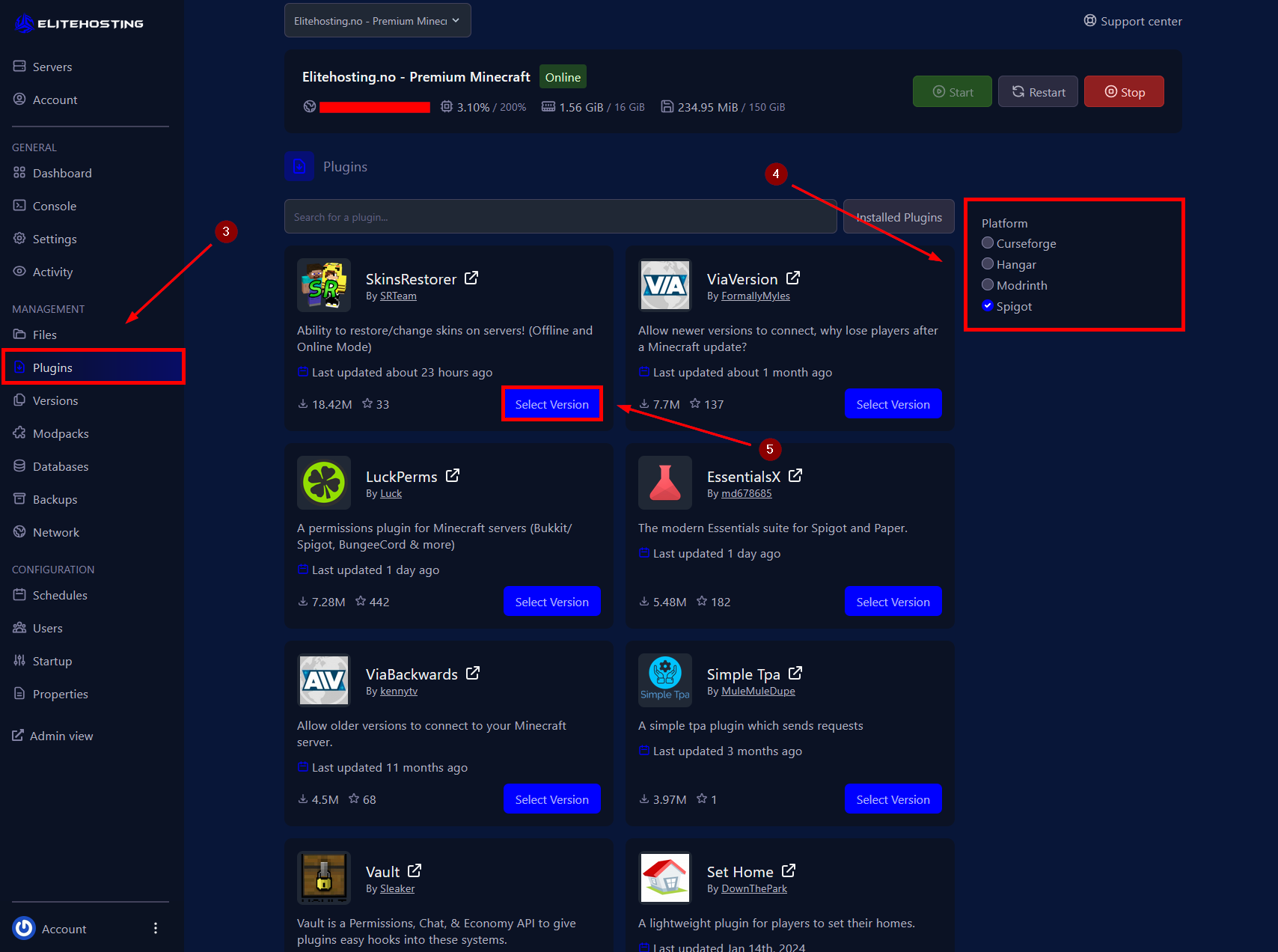Open md678685 author link
This screenshot has height=952, width=1278.
coord(747,493)
